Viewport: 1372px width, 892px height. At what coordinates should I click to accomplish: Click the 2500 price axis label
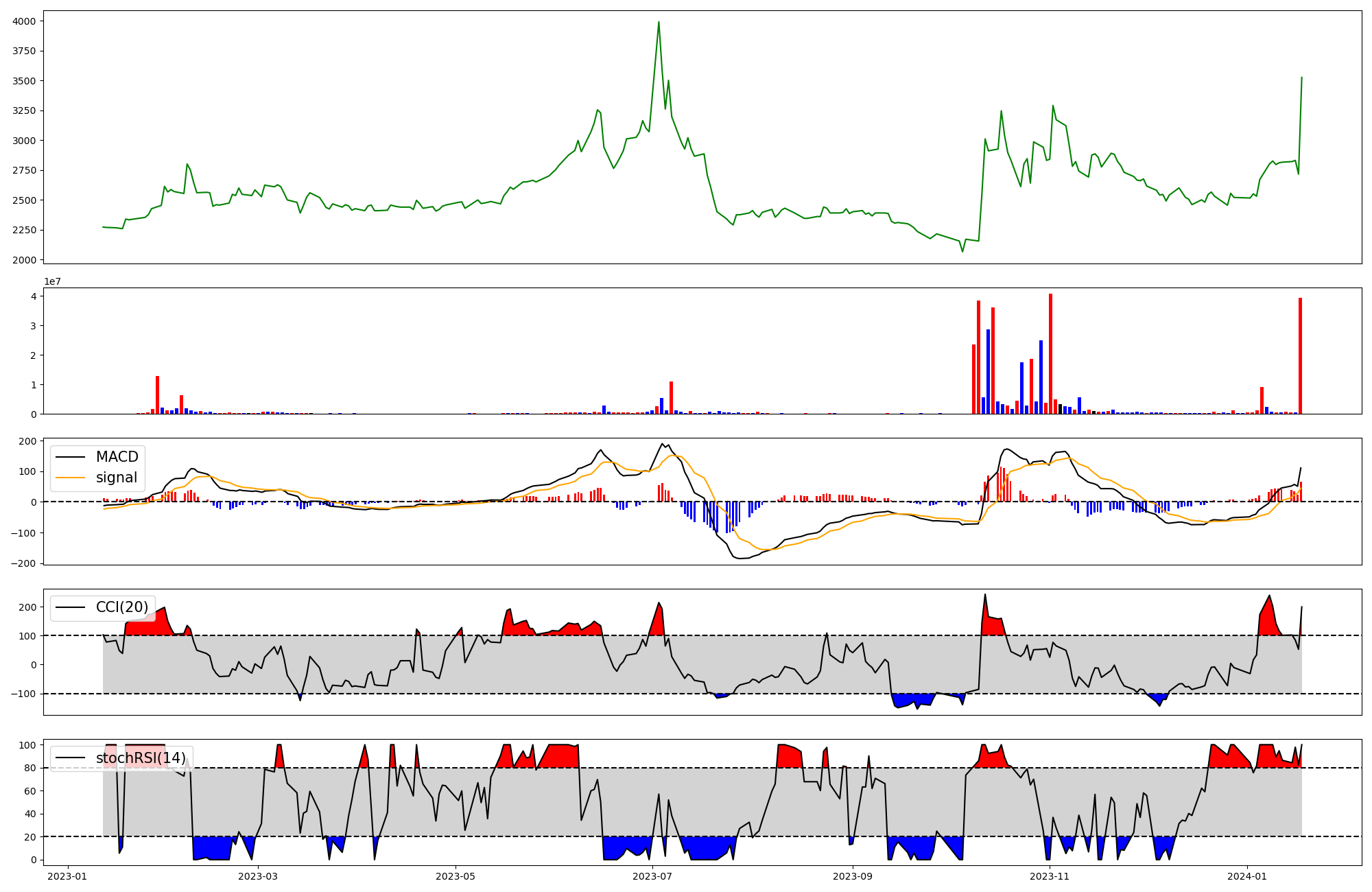tap(25, 200)
